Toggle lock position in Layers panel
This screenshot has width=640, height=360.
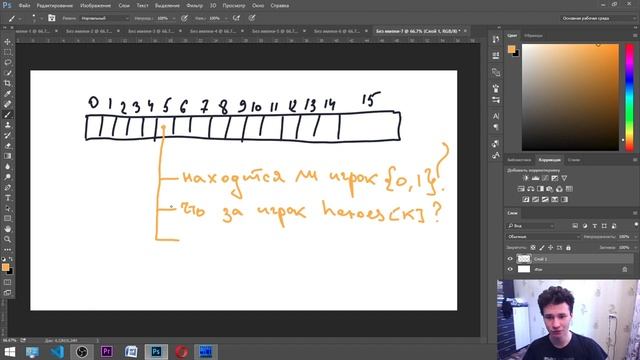tap(551, 247)
